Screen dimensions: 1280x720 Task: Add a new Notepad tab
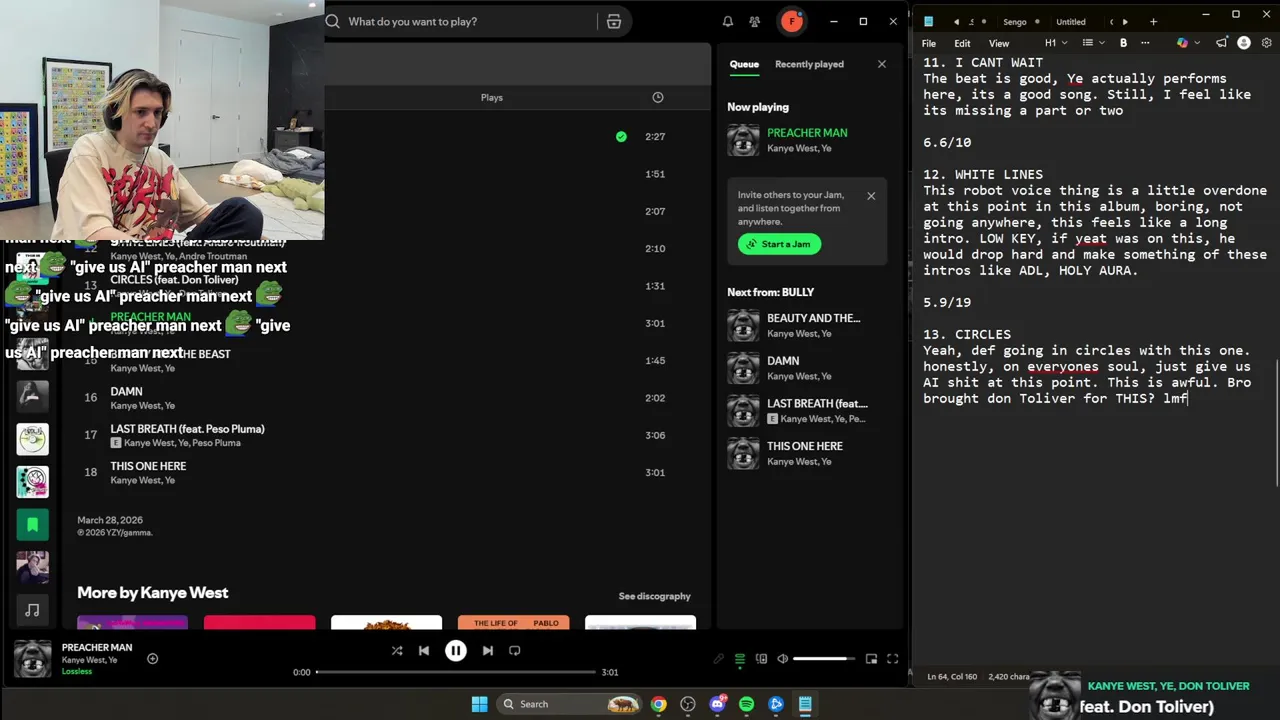click(x=1153, y=21)
